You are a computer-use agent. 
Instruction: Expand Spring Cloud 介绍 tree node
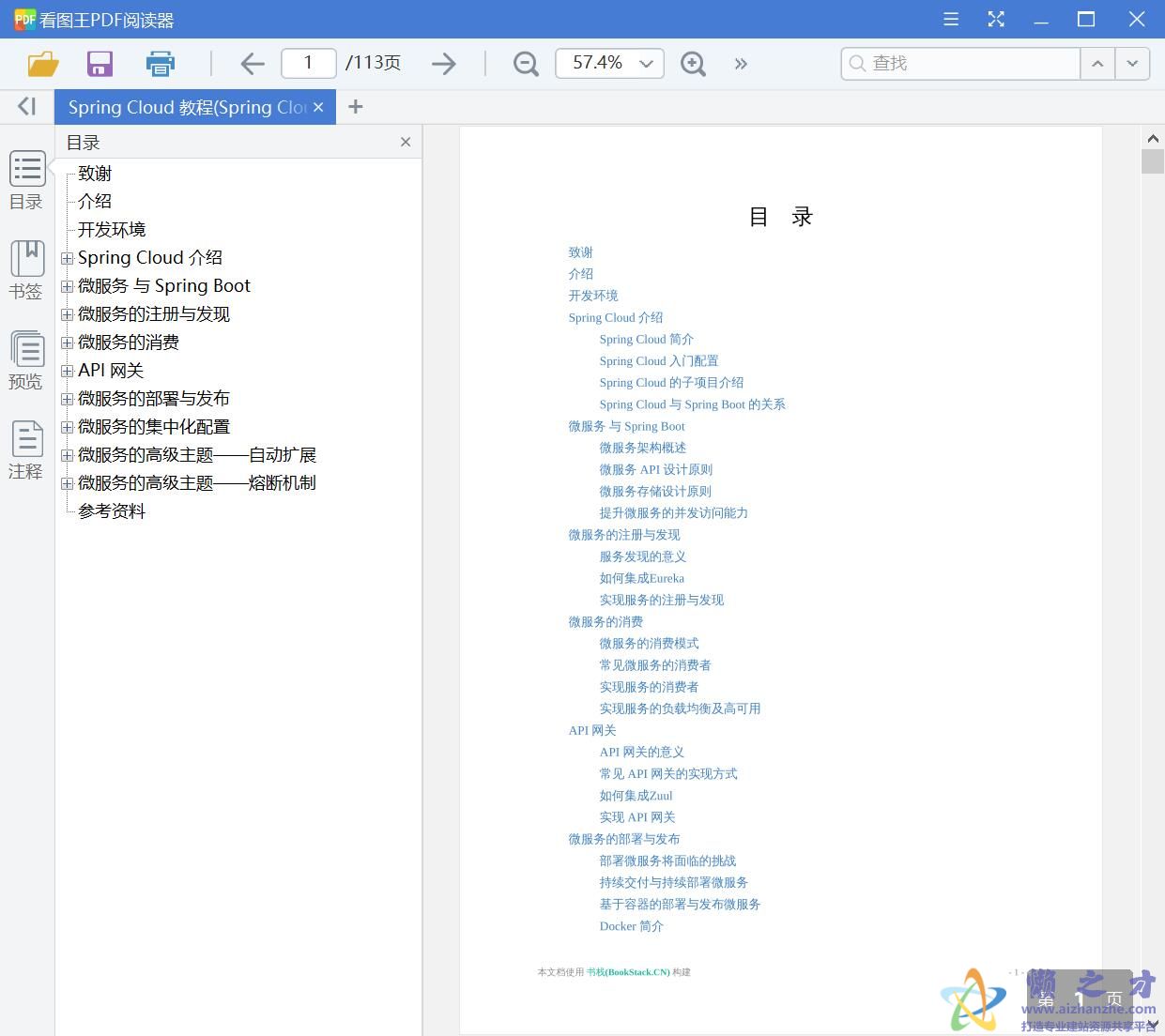coord(67,258)
